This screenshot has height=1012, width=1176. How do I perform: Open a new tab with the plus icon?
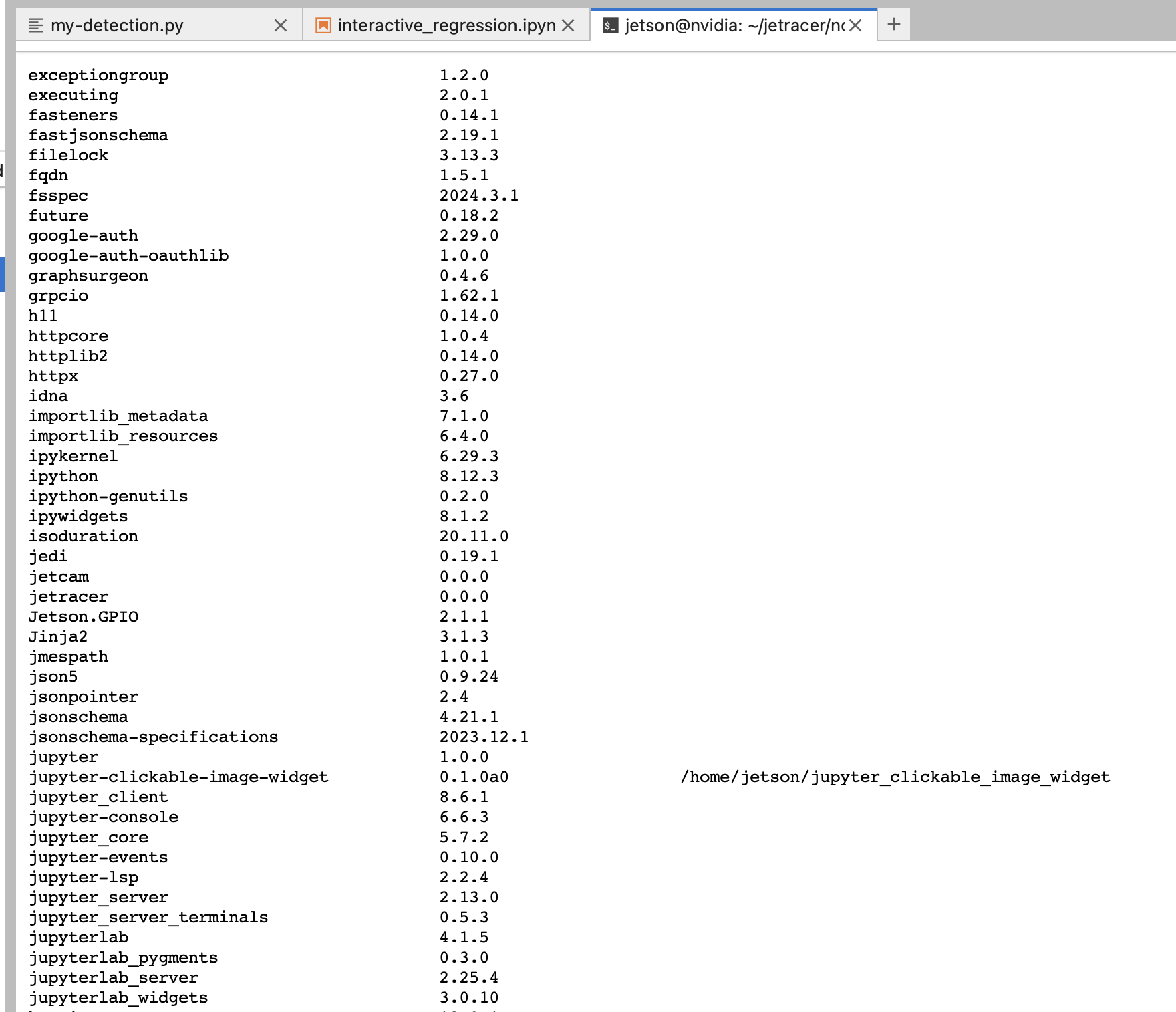point(893,24)
